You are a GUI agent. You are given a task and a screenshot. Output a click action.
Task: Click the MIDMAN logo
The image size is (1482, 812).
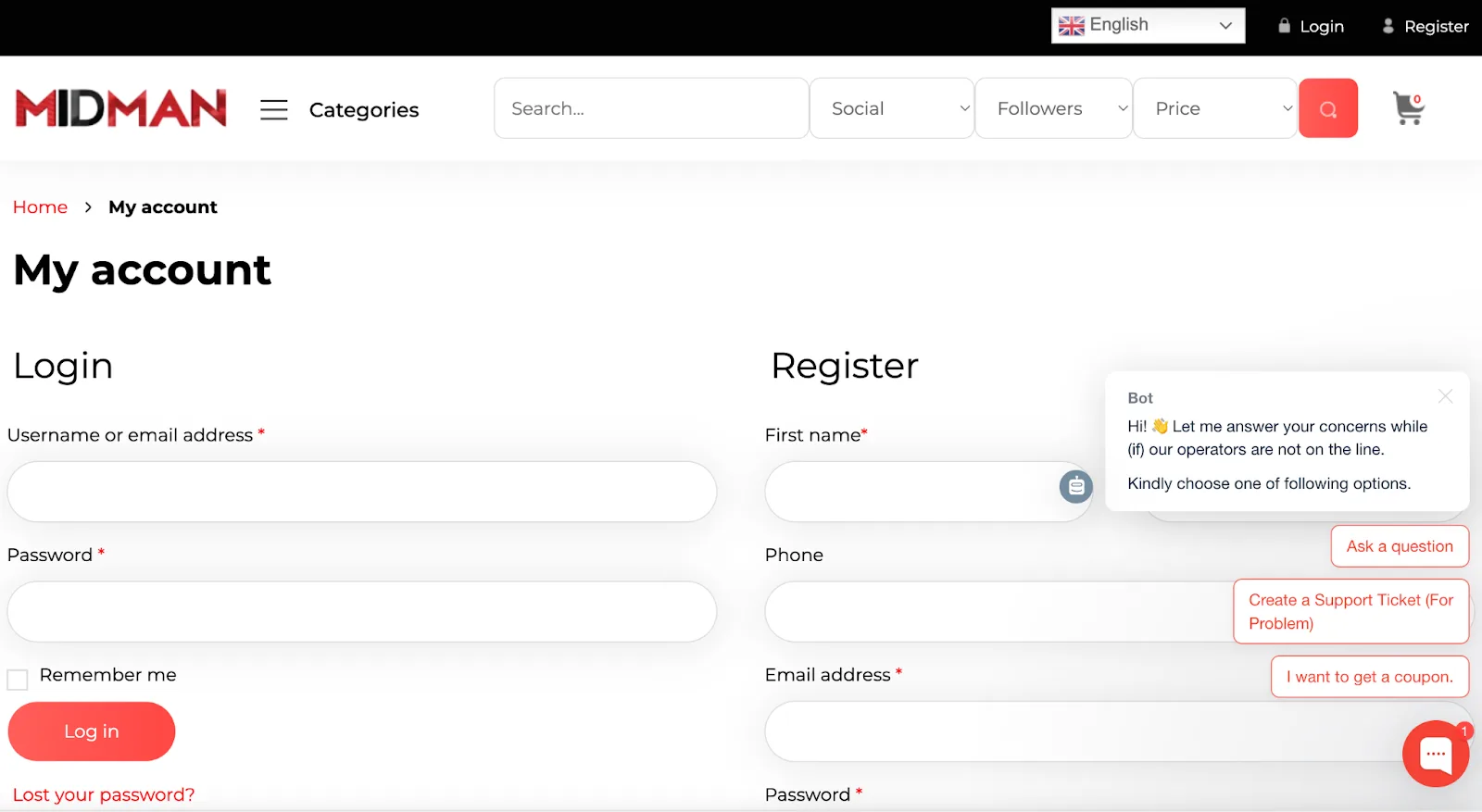pos(120,108)
